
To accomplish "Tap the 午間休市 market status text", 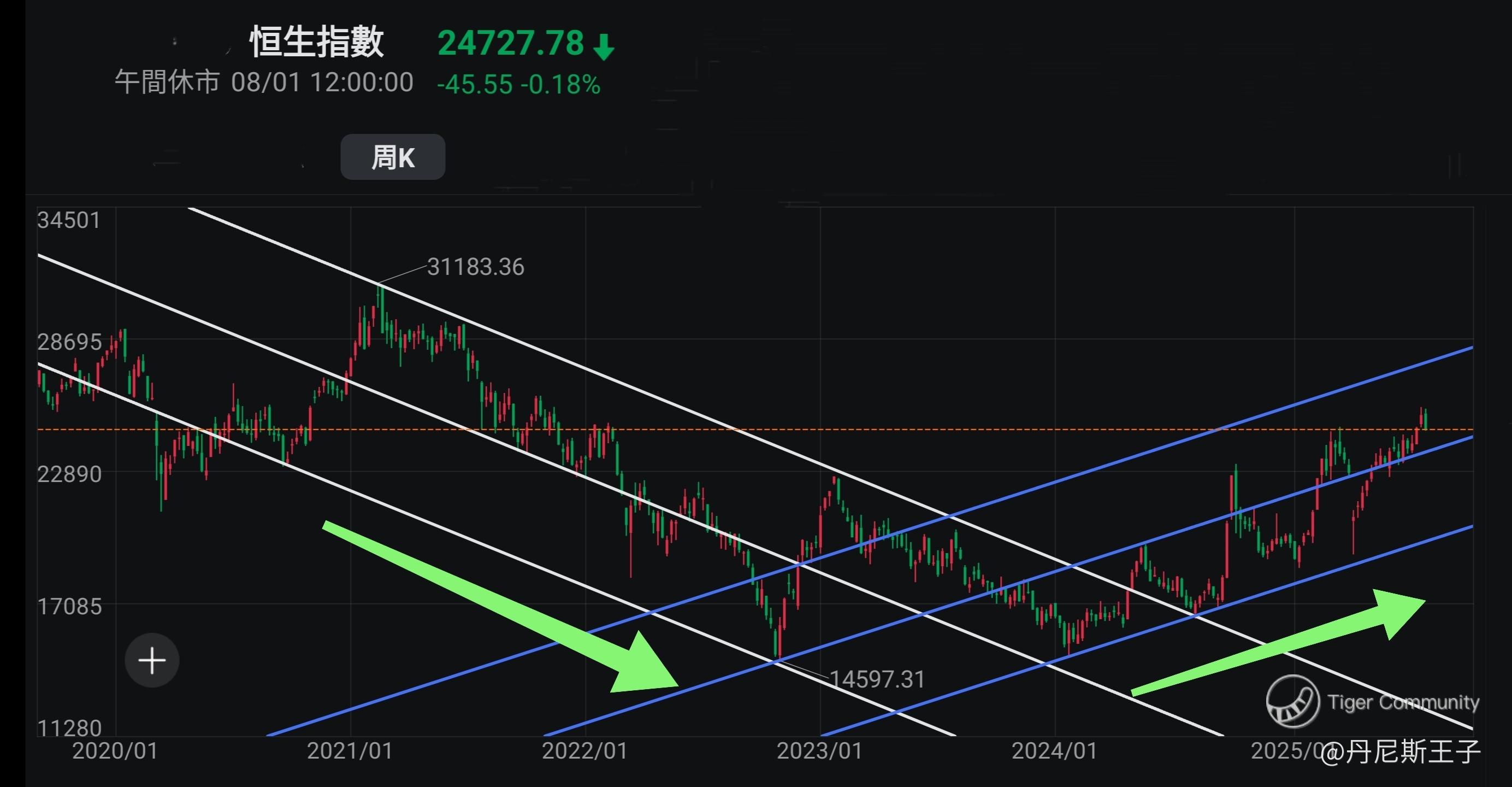I will pos(167,82).
